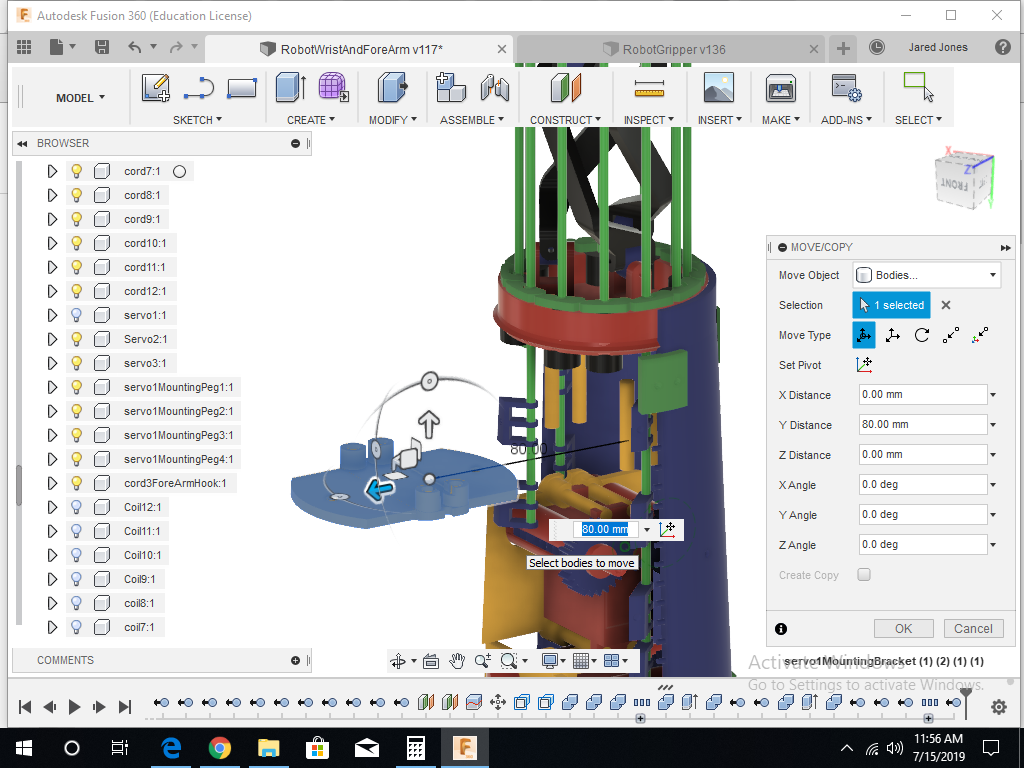Select Free Move type icon

coord(863,335)
